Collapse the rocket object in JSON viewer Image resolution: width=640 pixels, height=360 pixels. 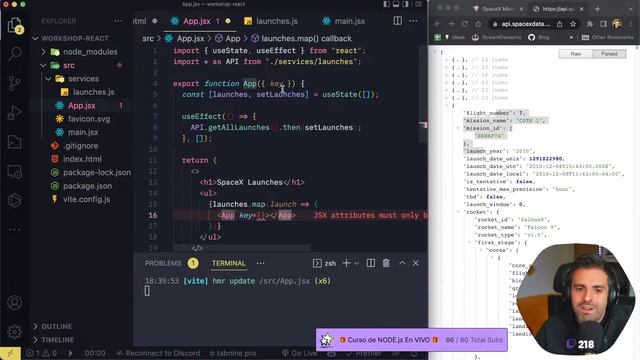click(458, 212)
